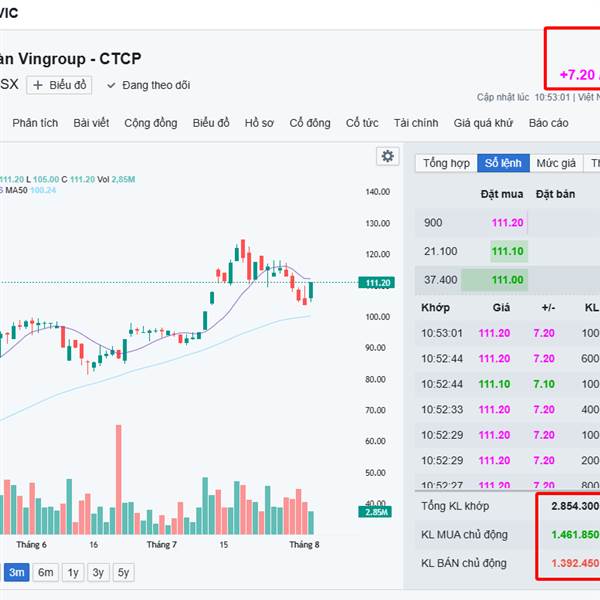The image size is (600, 600).
Task: Open the Báo cáo tab
Action: pyautogui.click(x=548, y=123)
